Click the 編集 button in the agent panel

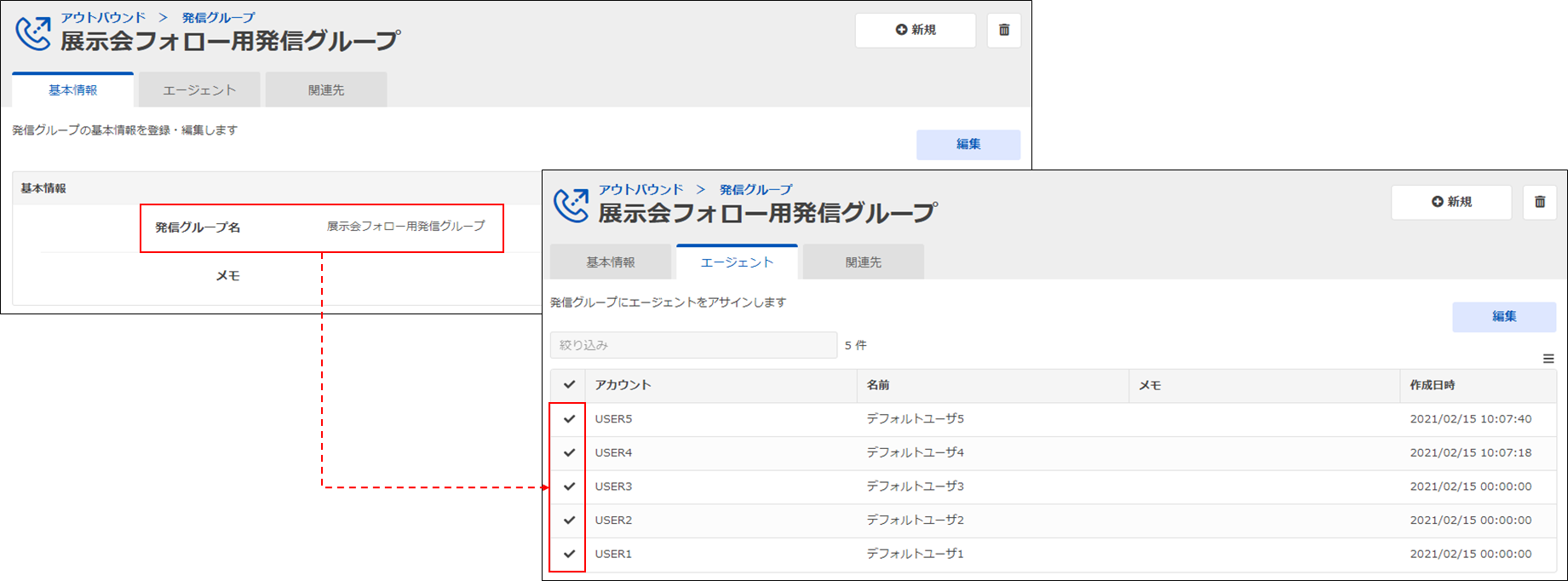1503,316
